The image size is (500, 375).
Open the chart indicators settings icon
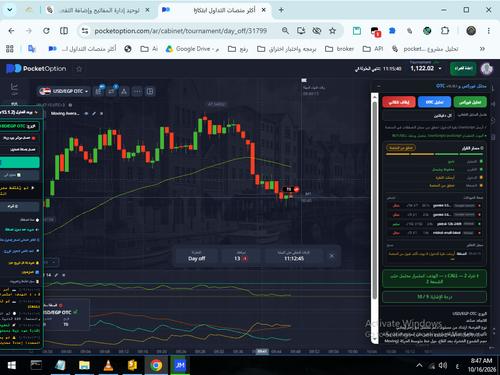98,91
